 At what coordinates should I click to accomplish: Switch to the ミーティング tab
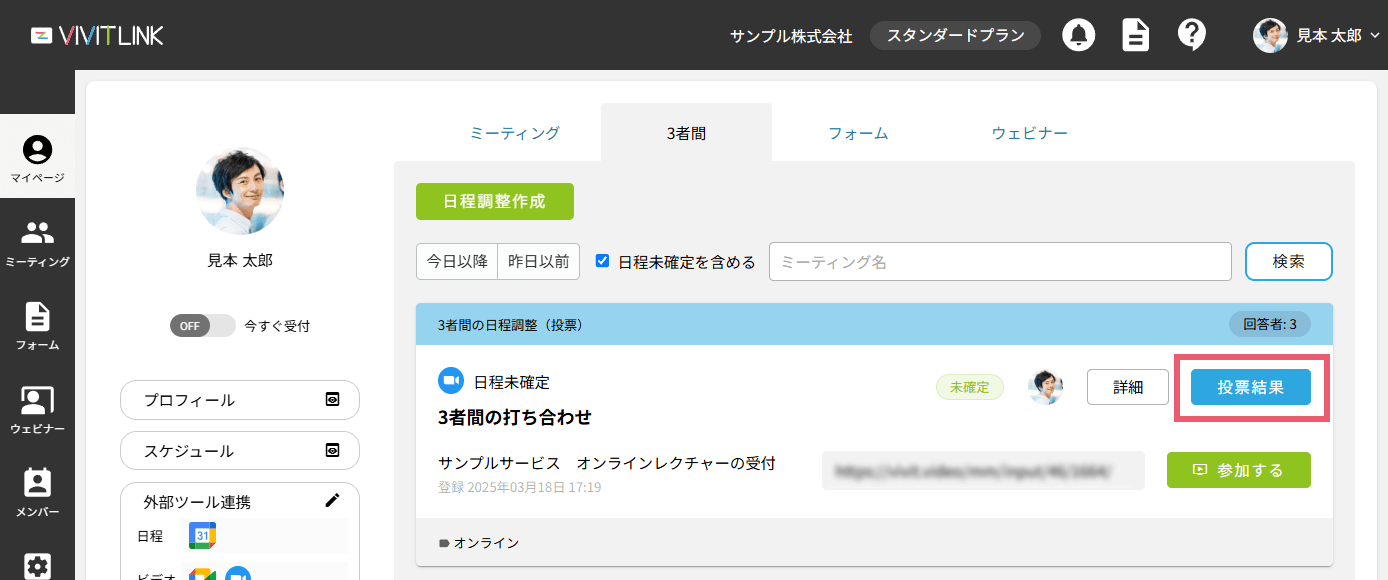(x=515, y=133)
